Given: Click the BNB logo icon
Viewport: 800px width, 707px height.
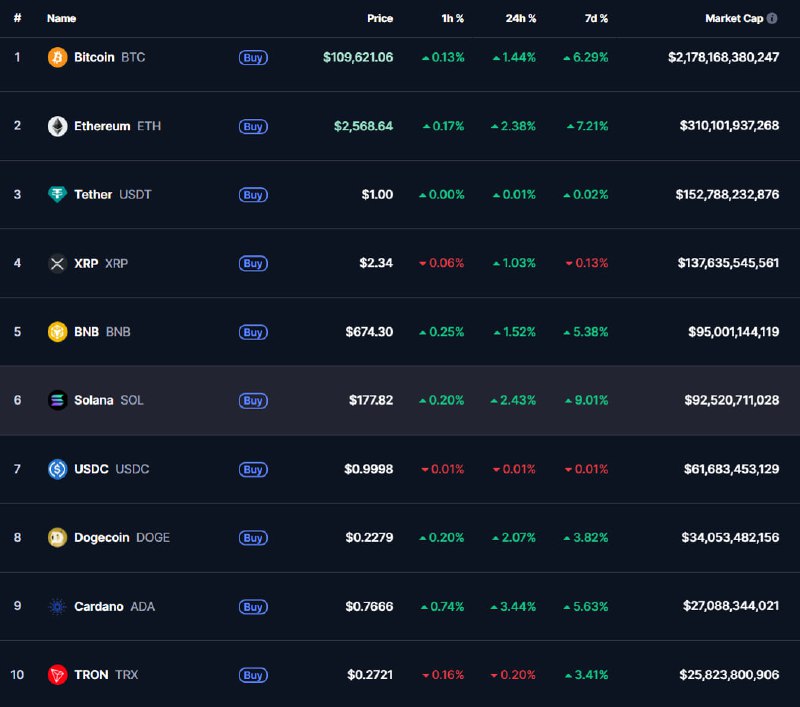Looking at the screenshot, I should pyautogui.click(x=58, y=331).
